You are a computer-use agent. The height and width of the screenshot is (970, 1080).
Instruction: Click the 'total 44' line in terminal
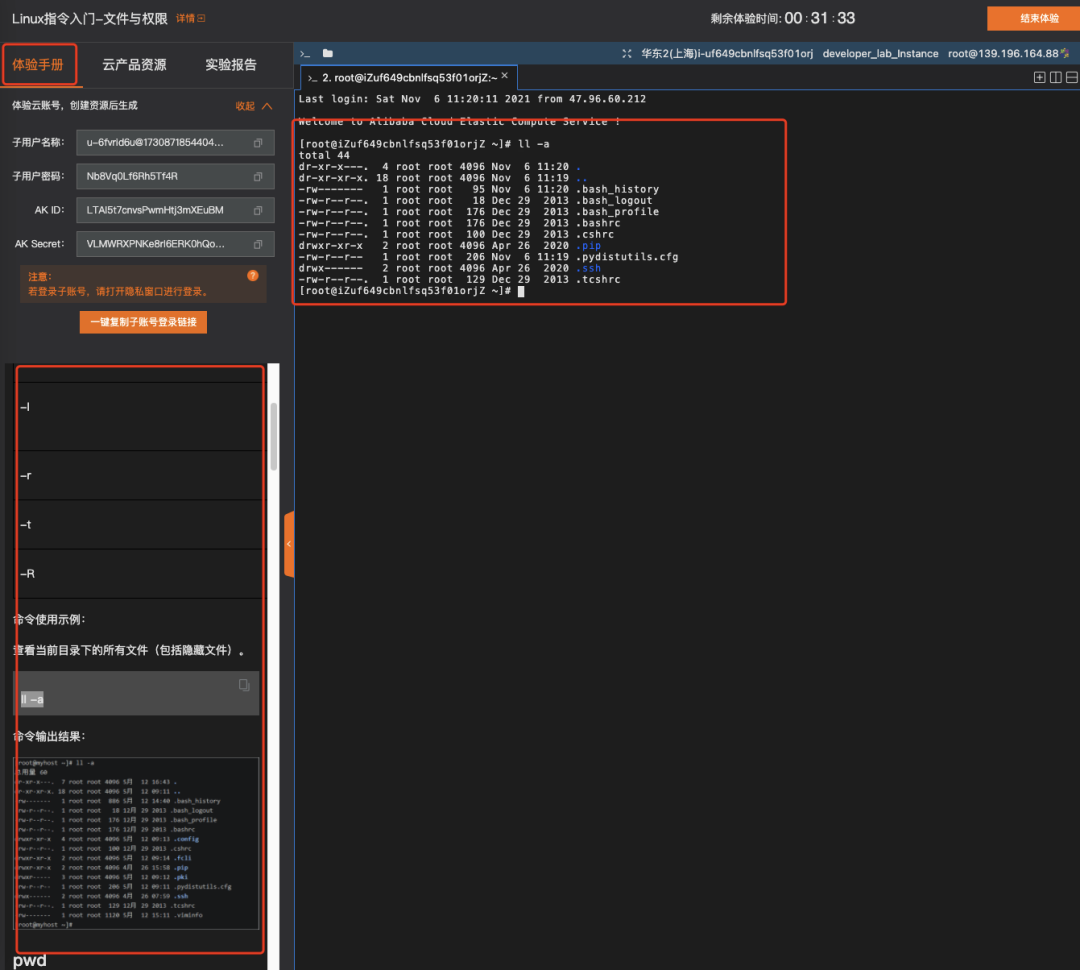324,156
